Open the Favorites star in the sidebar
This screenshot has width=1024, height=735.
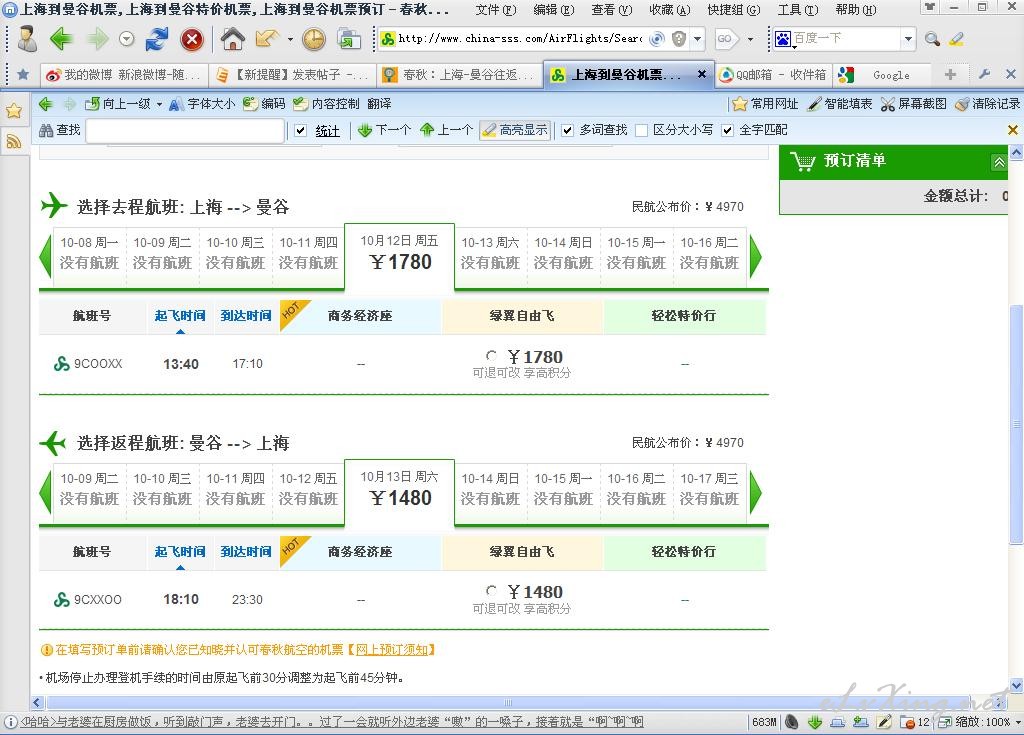coord(14,110)
